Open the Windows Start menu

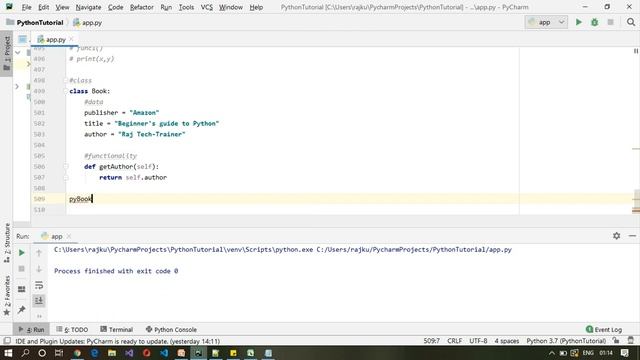click(8, 353)
